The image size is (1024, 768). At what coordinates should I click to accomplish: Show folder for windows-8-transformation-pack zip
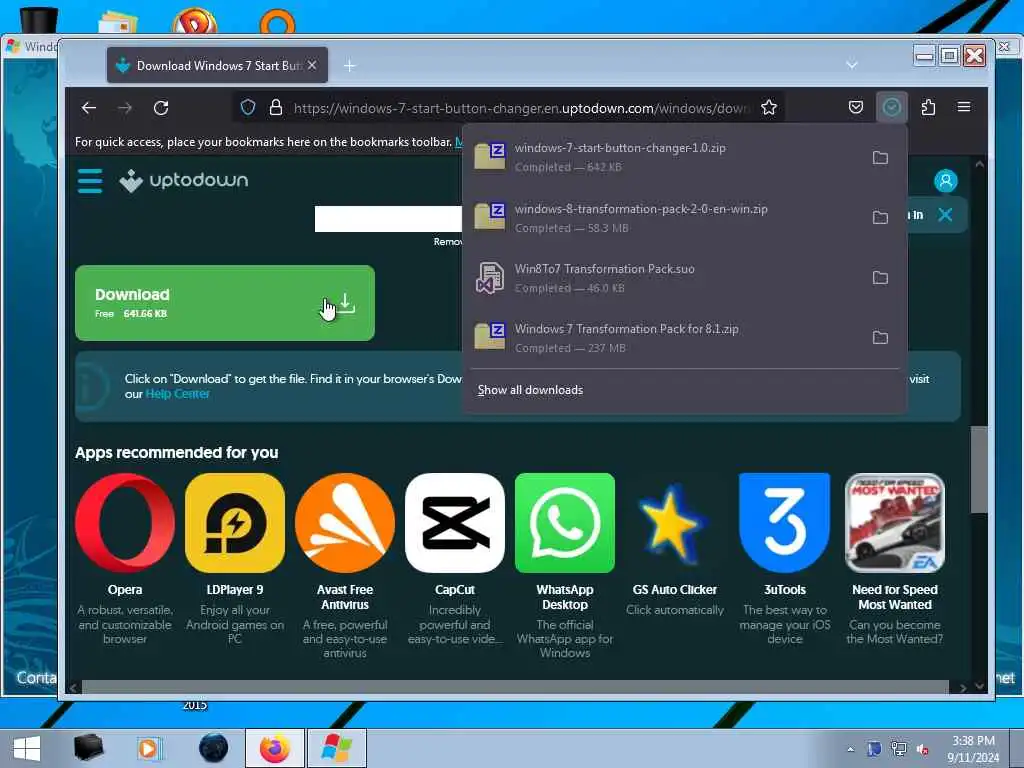coord(880,217)
